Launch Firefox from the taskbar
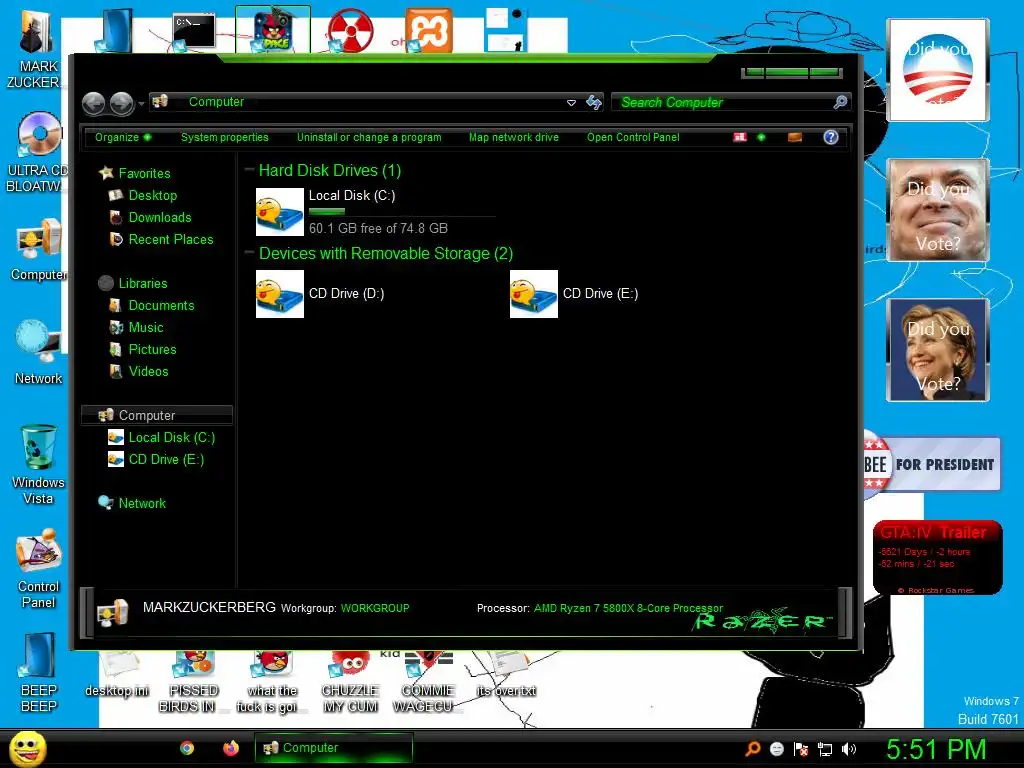The height and width of the screenshot is (768, 1024). point(231,748)
